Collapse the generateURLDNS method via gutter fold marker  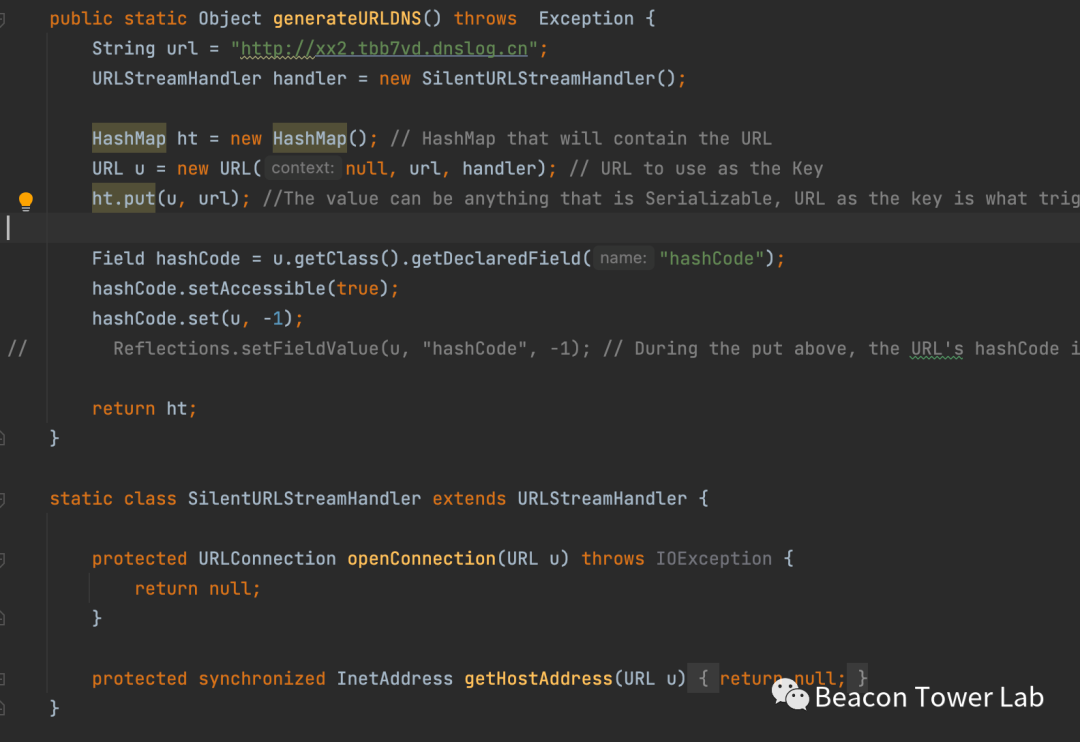(x=3, y=19)
